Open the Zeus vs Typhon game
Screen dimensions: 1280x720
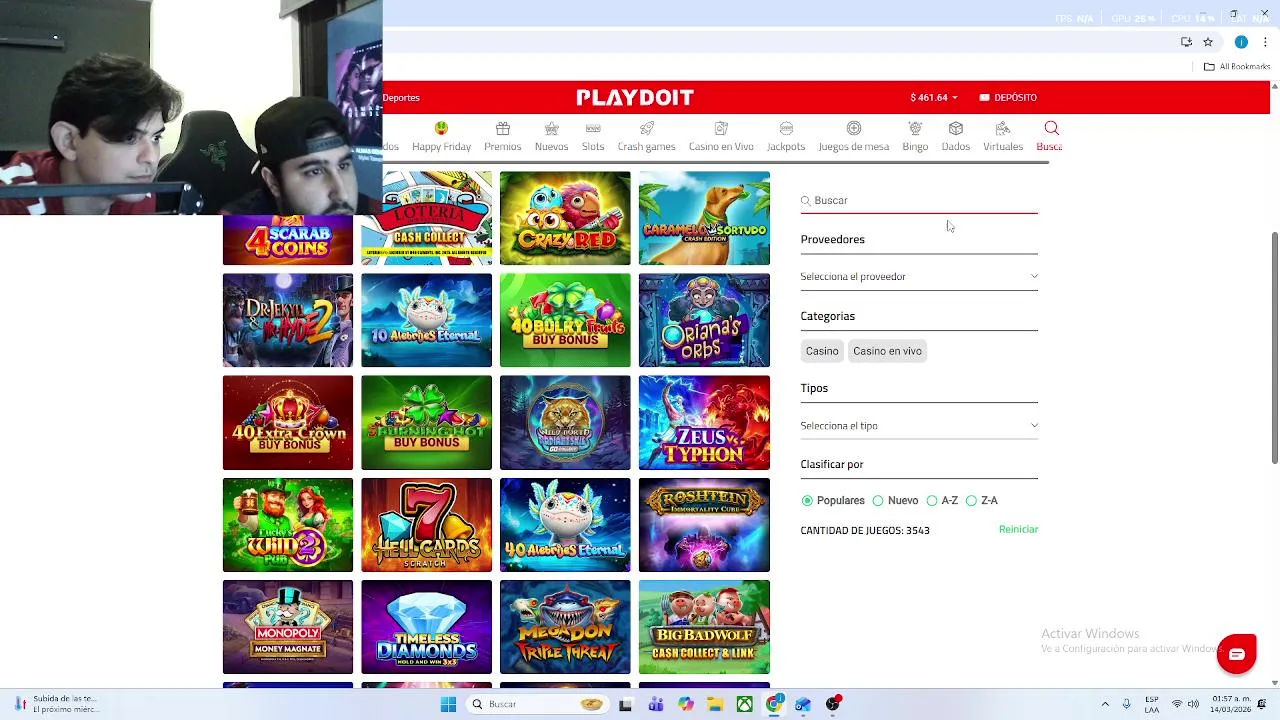(x=704, y=423)
